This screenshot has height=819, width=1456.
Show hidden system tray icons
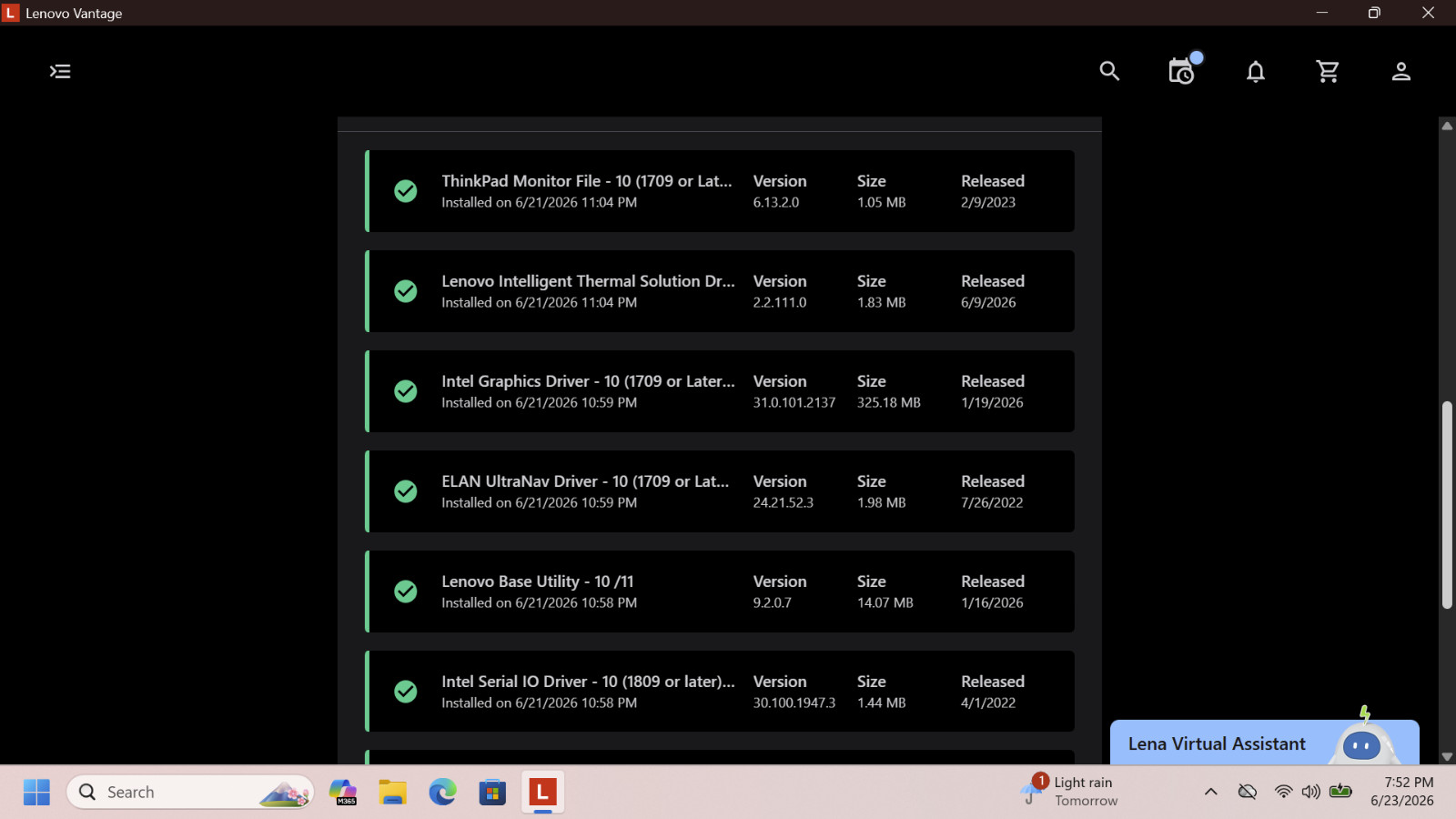coord(1211,792)
